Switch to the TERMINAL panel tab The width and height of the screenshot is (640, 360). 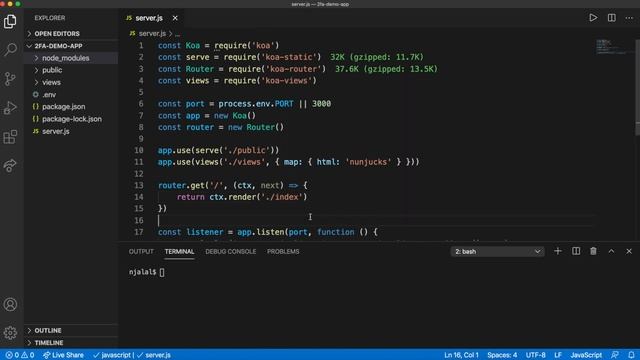pyautogui.click(x=179, y=251)
